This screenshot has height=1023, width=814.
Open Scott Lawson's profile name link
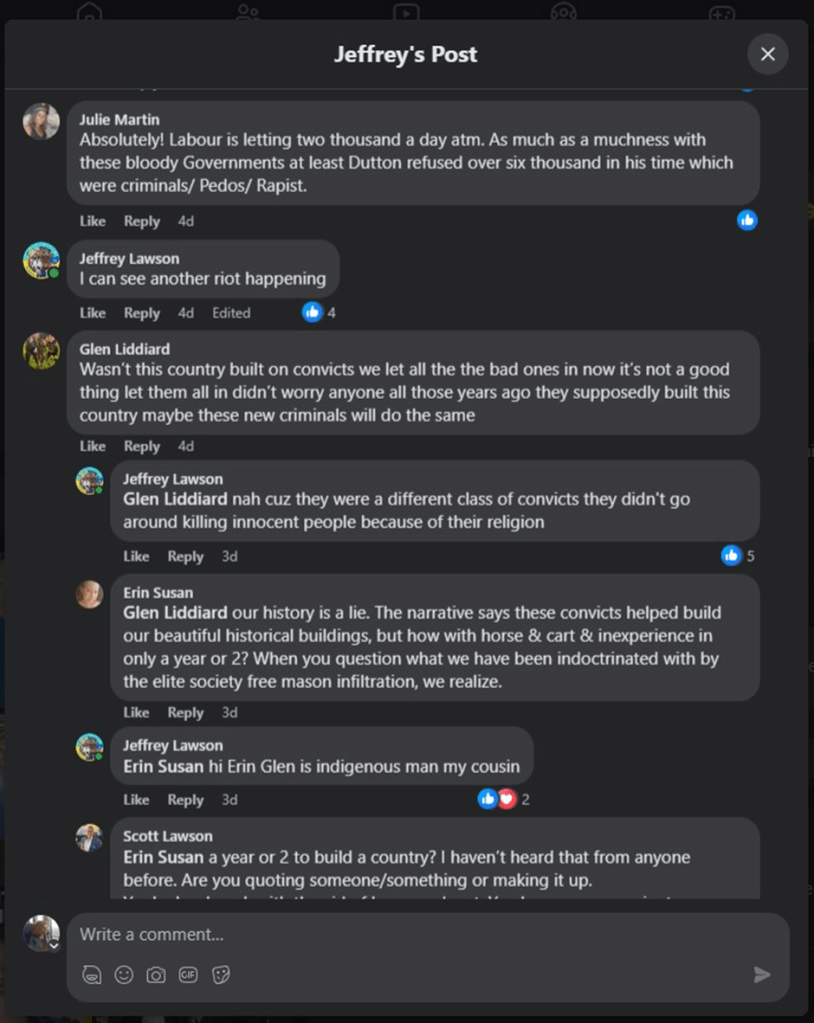point(167,836)
